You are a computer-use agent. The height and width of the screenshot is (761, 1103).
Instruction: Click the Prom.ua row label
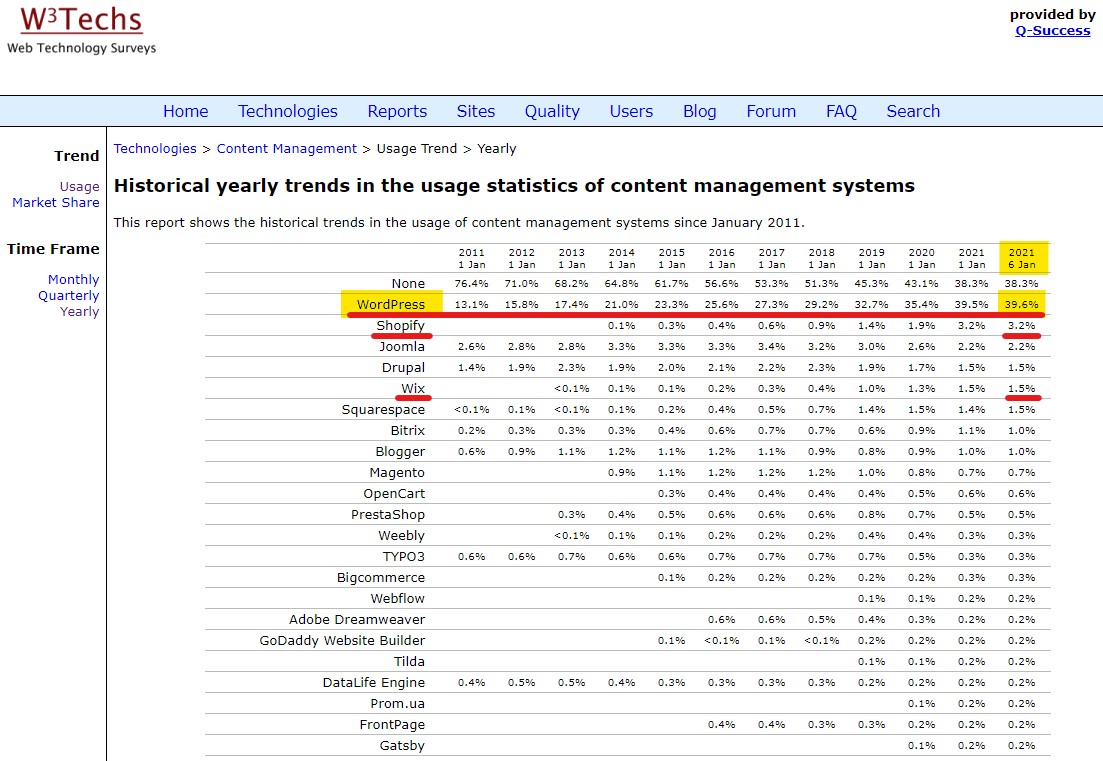[x=398, y=703]
